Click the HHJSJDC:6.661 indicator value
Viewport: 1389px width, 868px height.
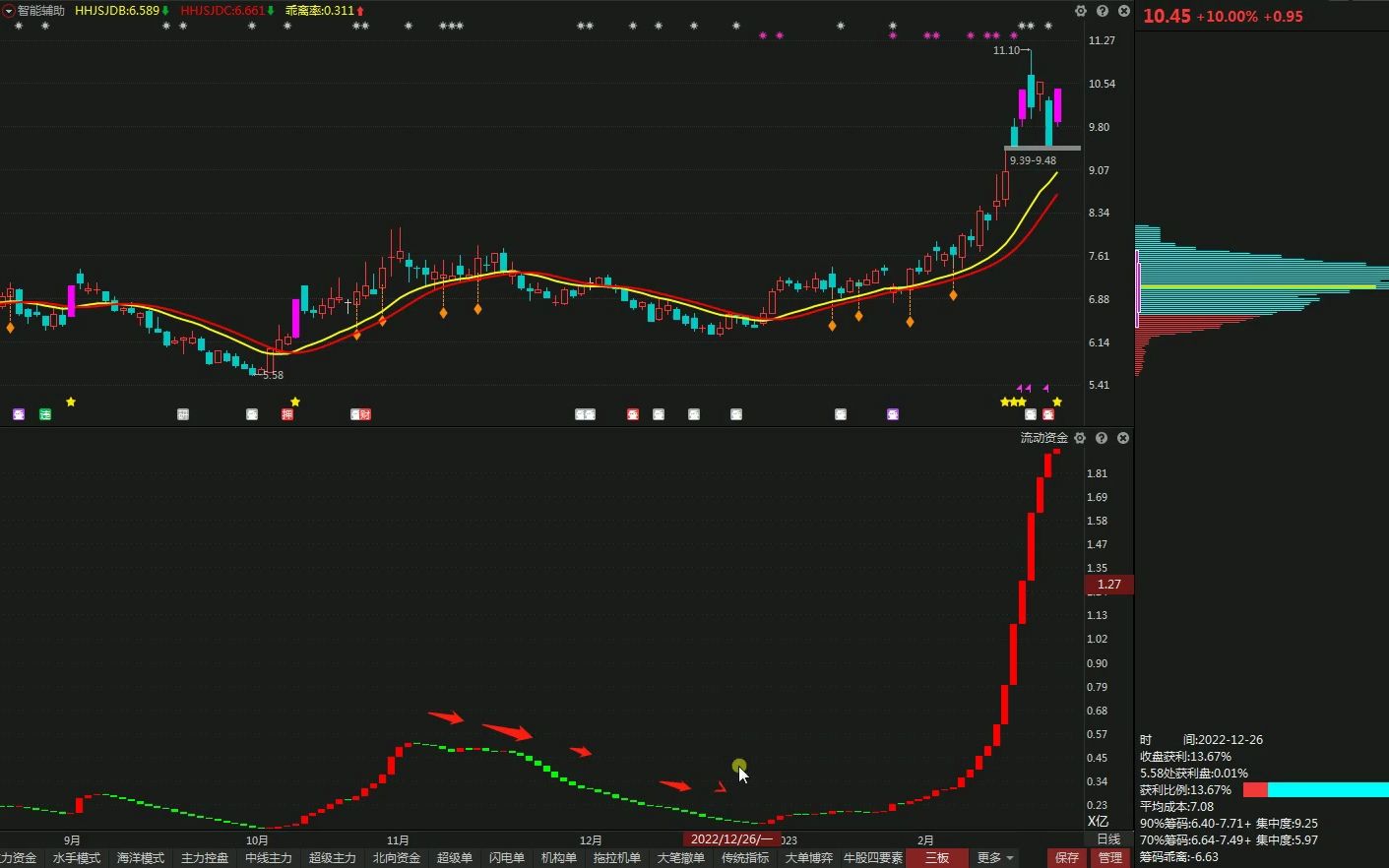click(x=222, y=11)
